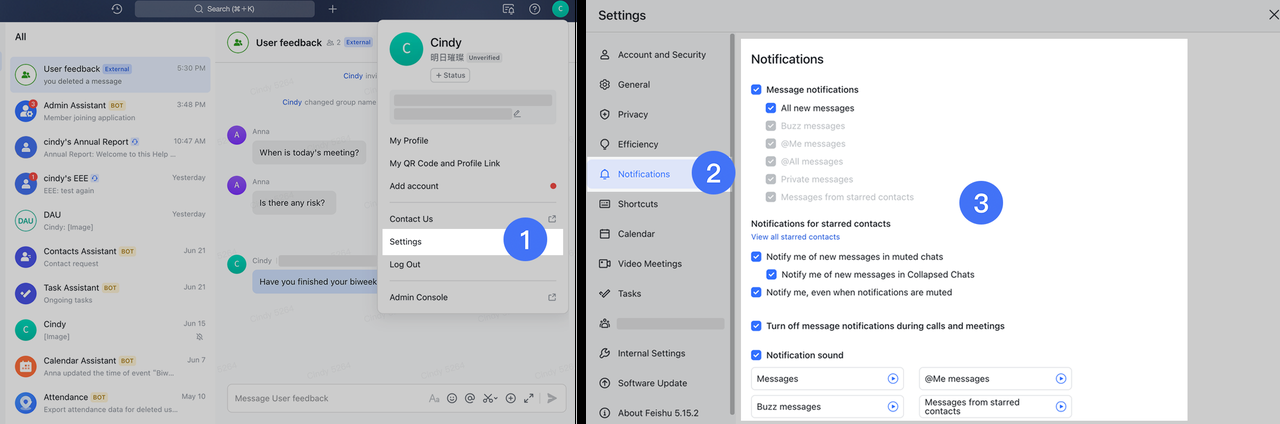Open the history clock icon in top bar
The width and height of the screenshot is (1280, 424).
117,9
